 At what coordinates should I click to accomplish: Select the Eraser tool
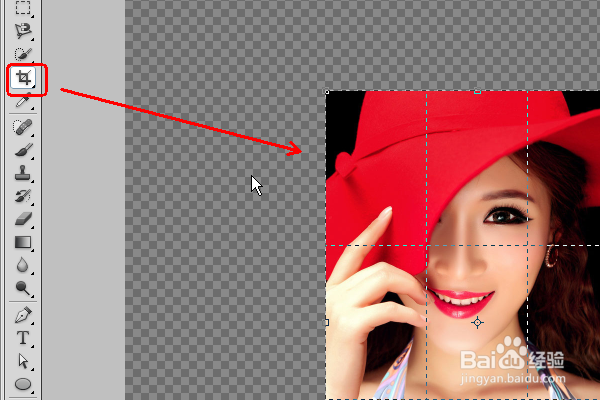(x=23, y=219)
